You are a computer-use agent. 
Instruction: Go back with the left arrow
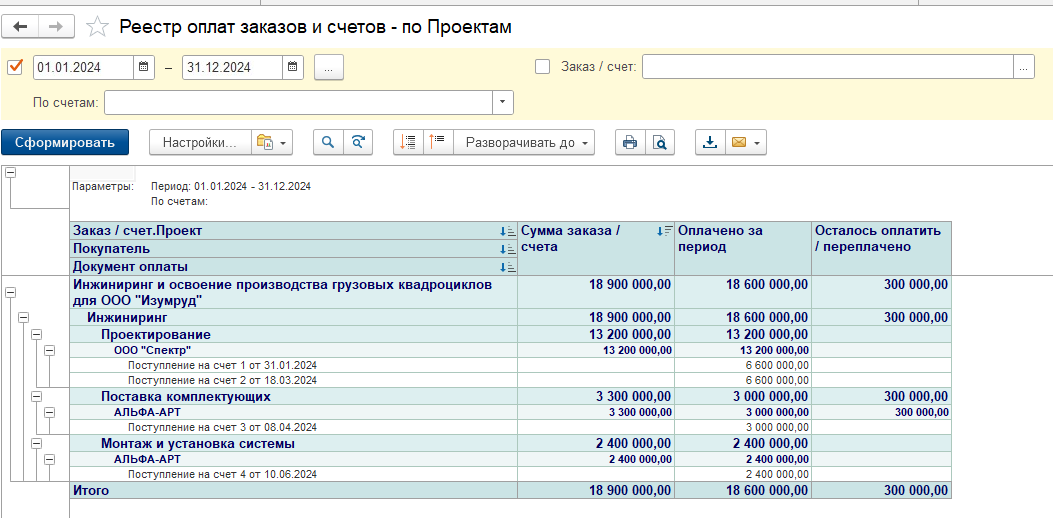tap(20, 26)
